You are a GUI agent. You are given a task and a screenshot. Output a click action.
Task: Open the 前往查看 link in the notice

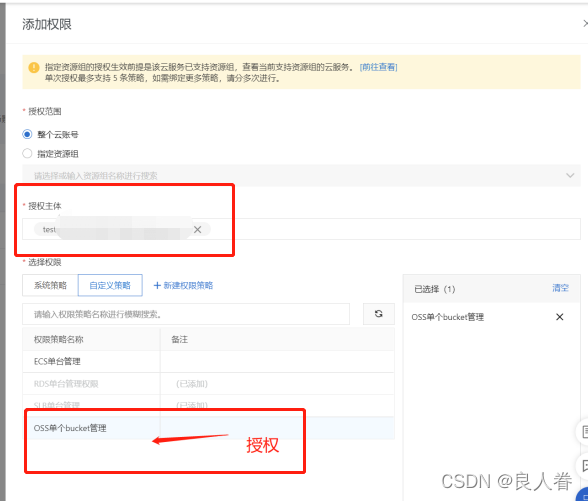point(378,67)
